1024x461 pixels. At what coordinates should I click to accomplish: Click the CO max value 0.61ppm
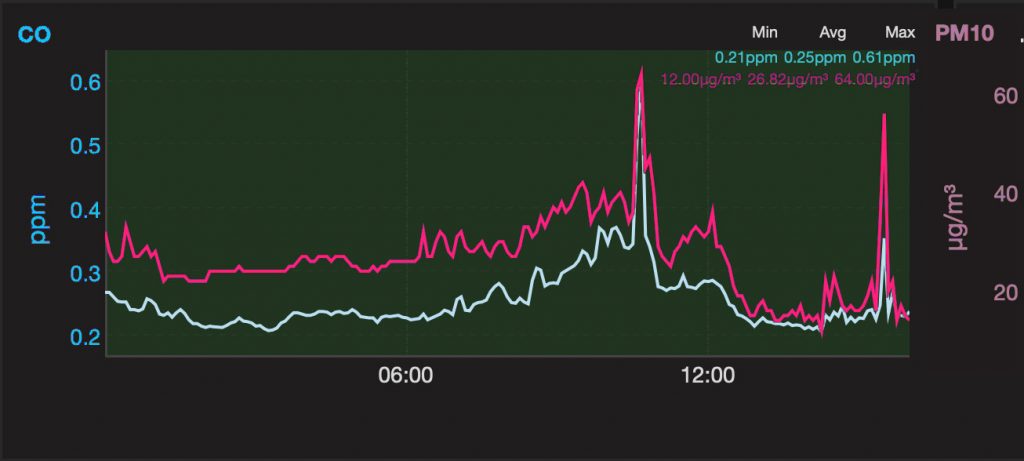[884, 57]
